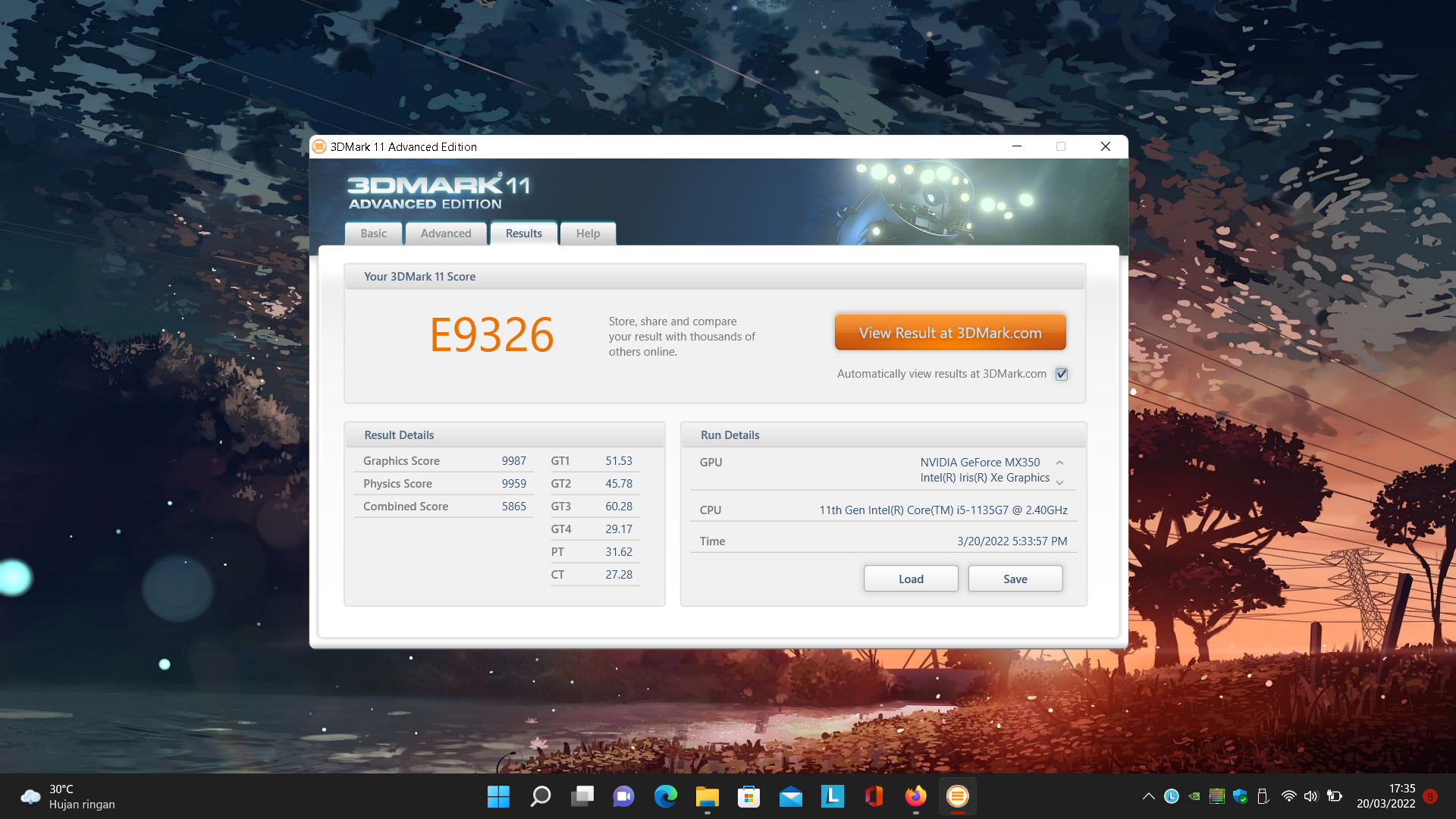This screenshot has height=819, width=1456.
Task: Open the blue L app on taskbar
Action: (832, 796)
